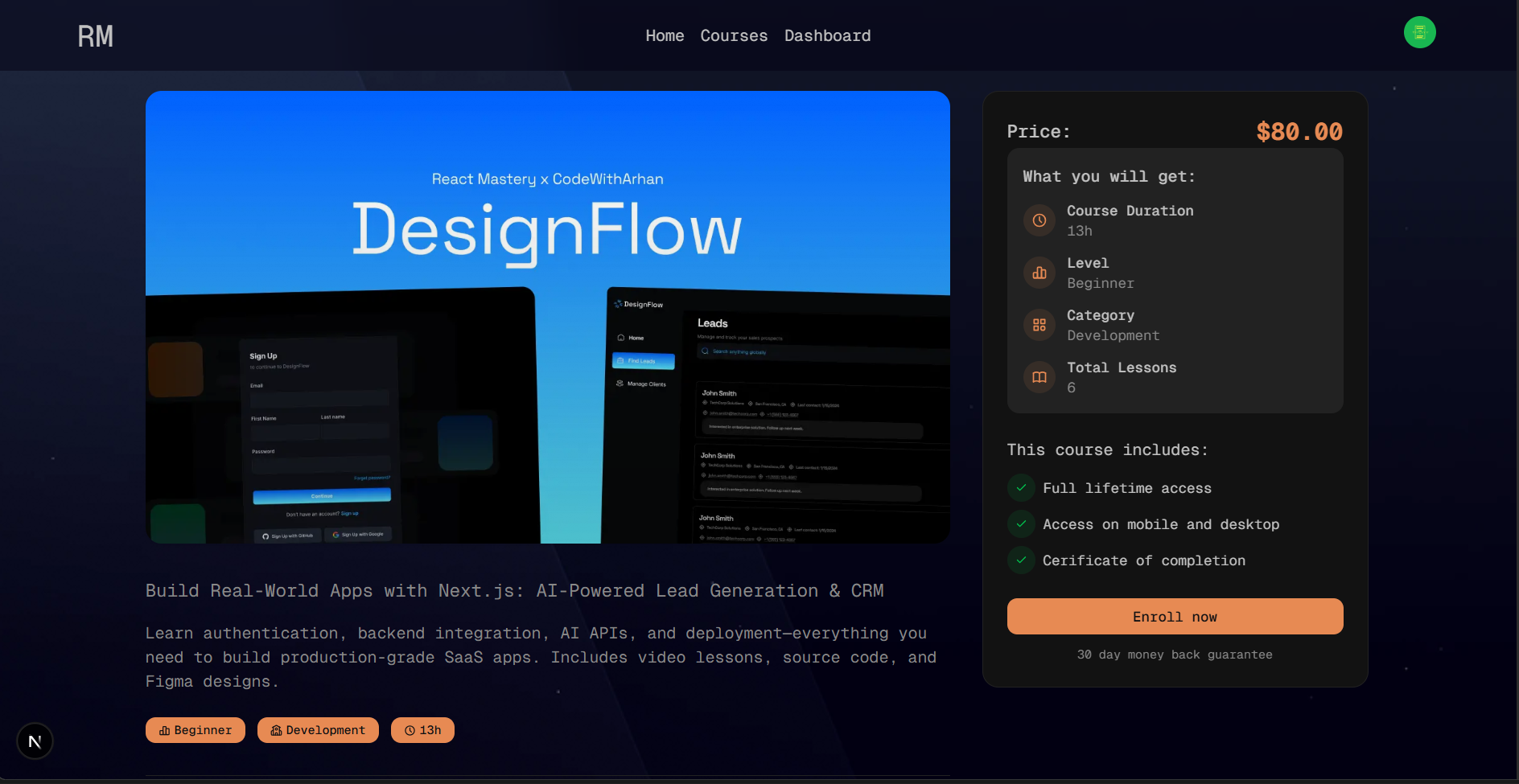Viewport: 1519px width, 784px height.
Task: Click the DesignFlow course banner image
Action: click(x=547, y=317)
